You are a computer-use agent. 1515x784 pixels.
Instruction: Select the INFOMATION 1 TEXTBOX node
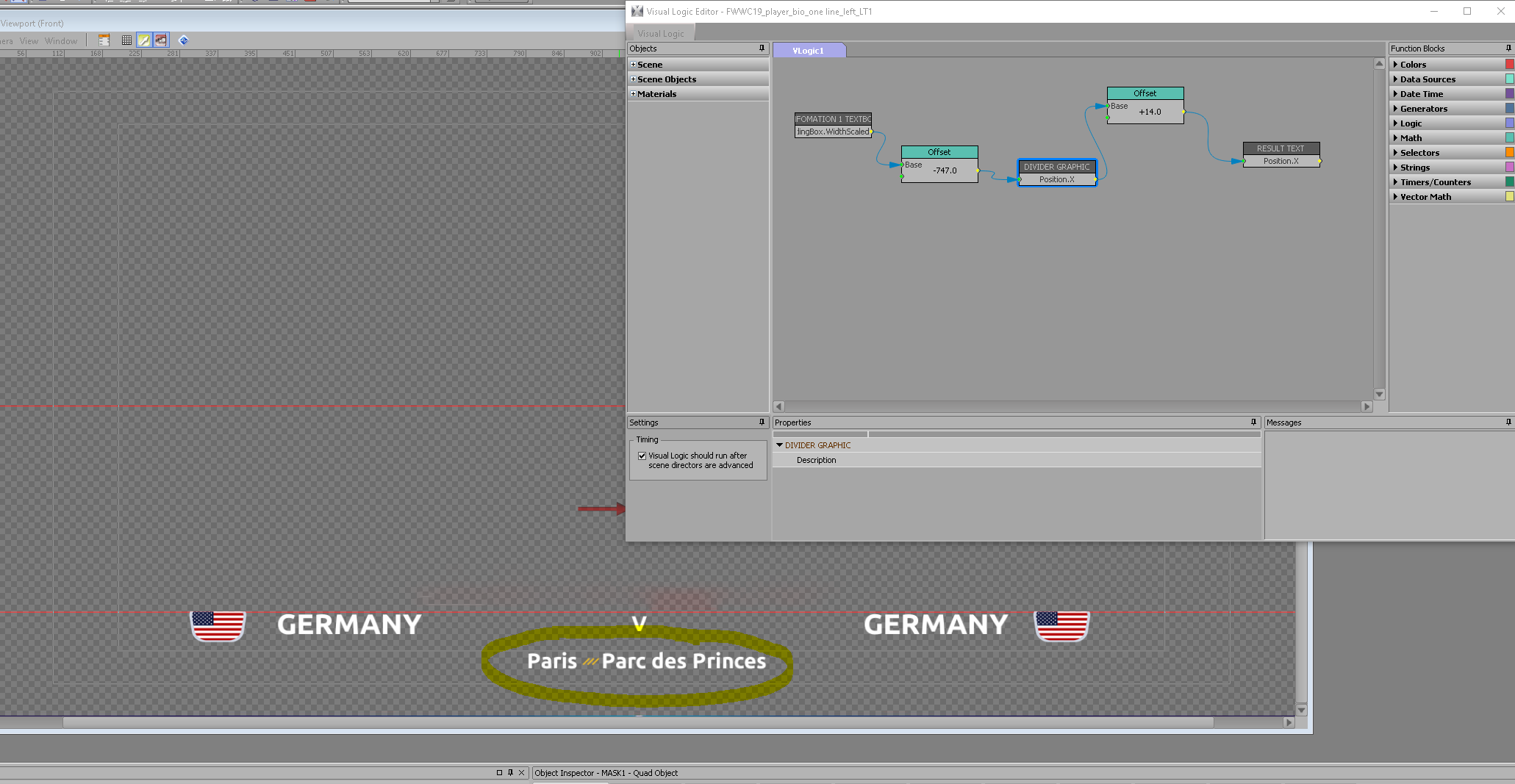(x=833, y=125)
